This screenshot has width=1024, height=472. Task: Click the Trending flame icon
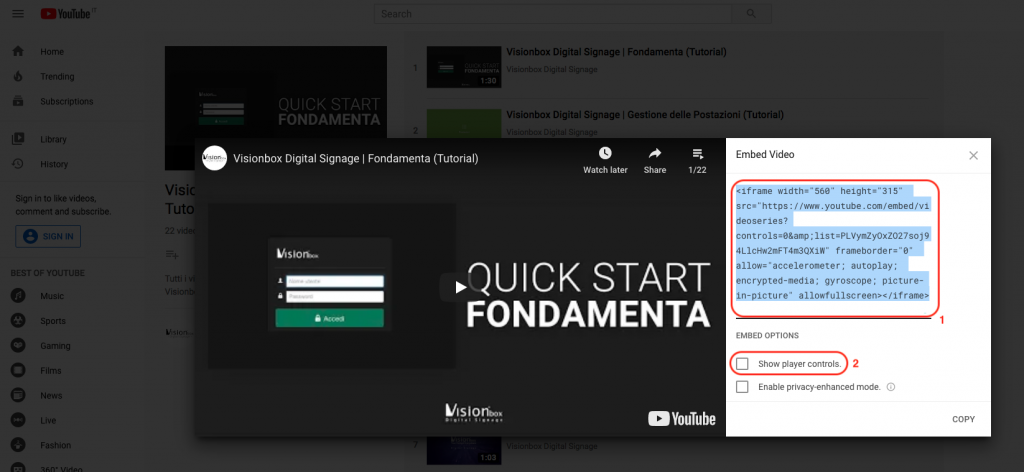tap(18, 76)
